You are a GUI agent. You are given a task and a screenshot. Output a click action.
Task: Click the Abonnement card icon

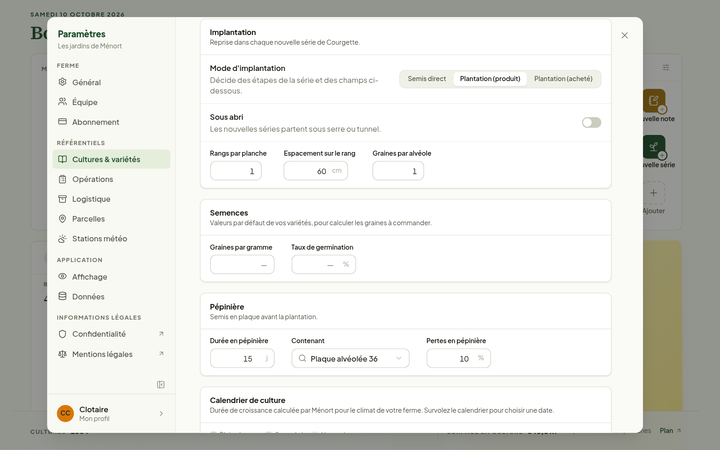[62, 121]
